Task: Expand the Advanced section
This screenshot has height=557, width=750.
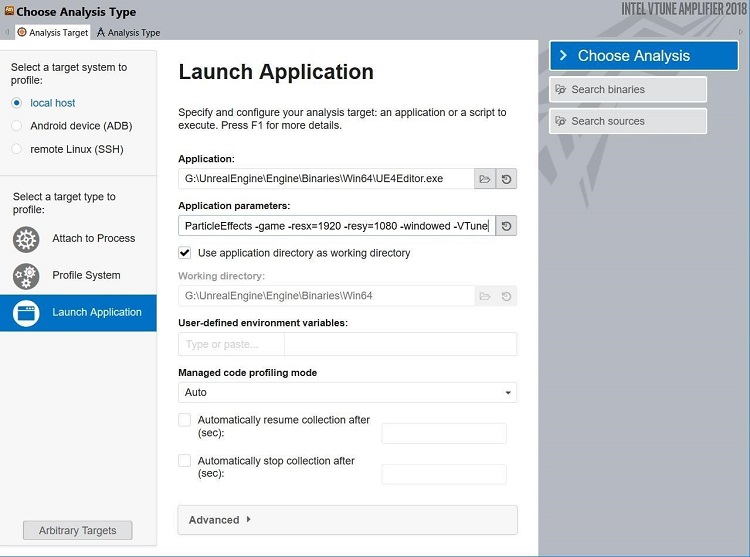Action: pyautogui.click(x=347, y=520)
